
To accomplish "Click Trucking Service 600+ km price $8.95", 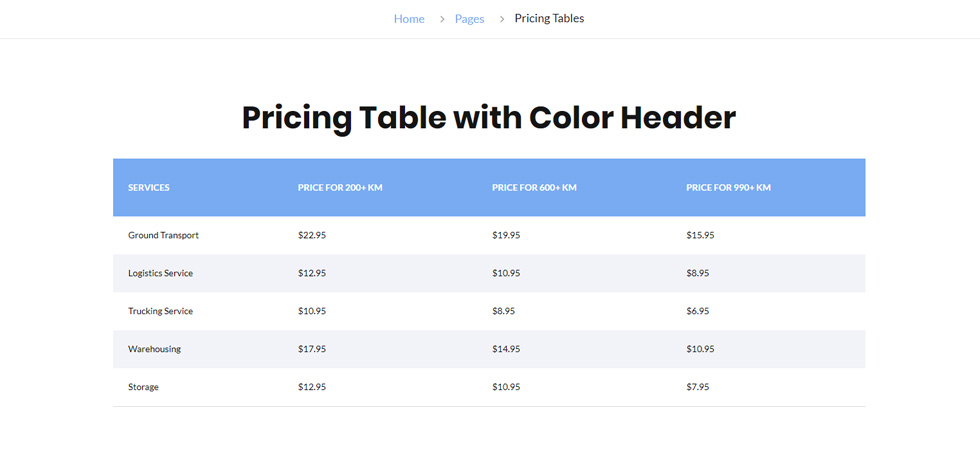I will (x=504, y=311).
